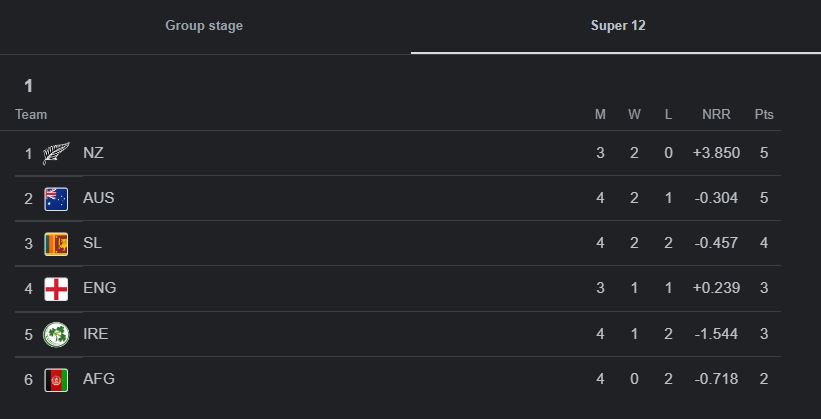Click the Sri Lanka flag icon

(x=56, y=243)
